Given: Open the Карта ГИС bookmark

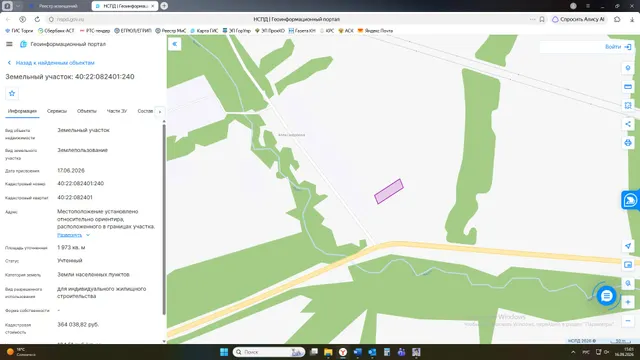Looking at the screenshot, I should click(x=204, y=31).
